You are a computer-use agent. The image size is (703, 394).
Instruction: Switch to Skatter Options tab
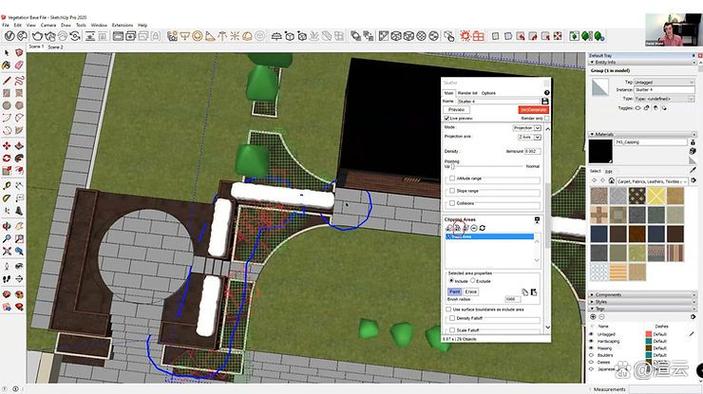488,93
